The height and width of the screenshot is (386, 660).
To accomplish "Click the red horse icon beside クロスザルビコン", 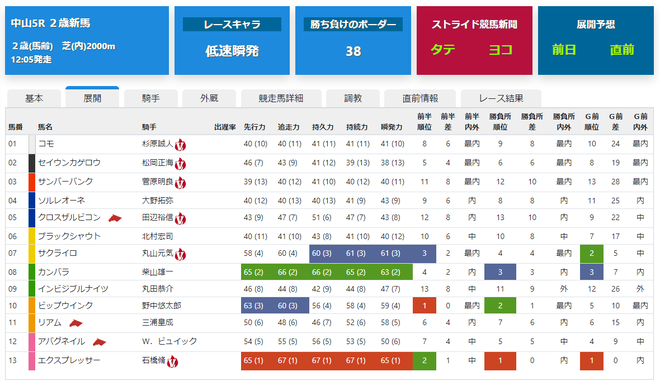I will tap(115, 218).
